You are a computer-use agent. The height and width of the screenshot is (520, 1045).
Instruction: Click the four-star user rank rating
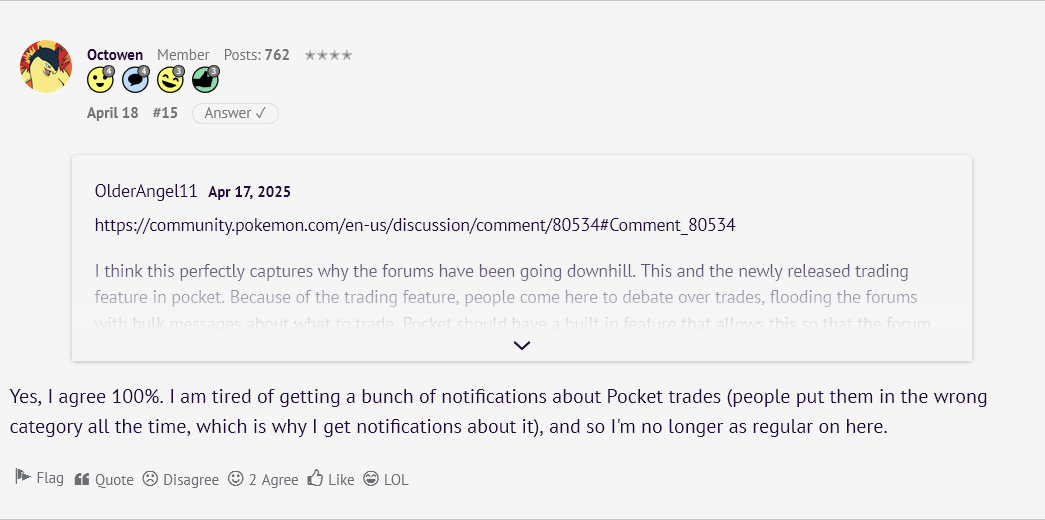(328, 55)
